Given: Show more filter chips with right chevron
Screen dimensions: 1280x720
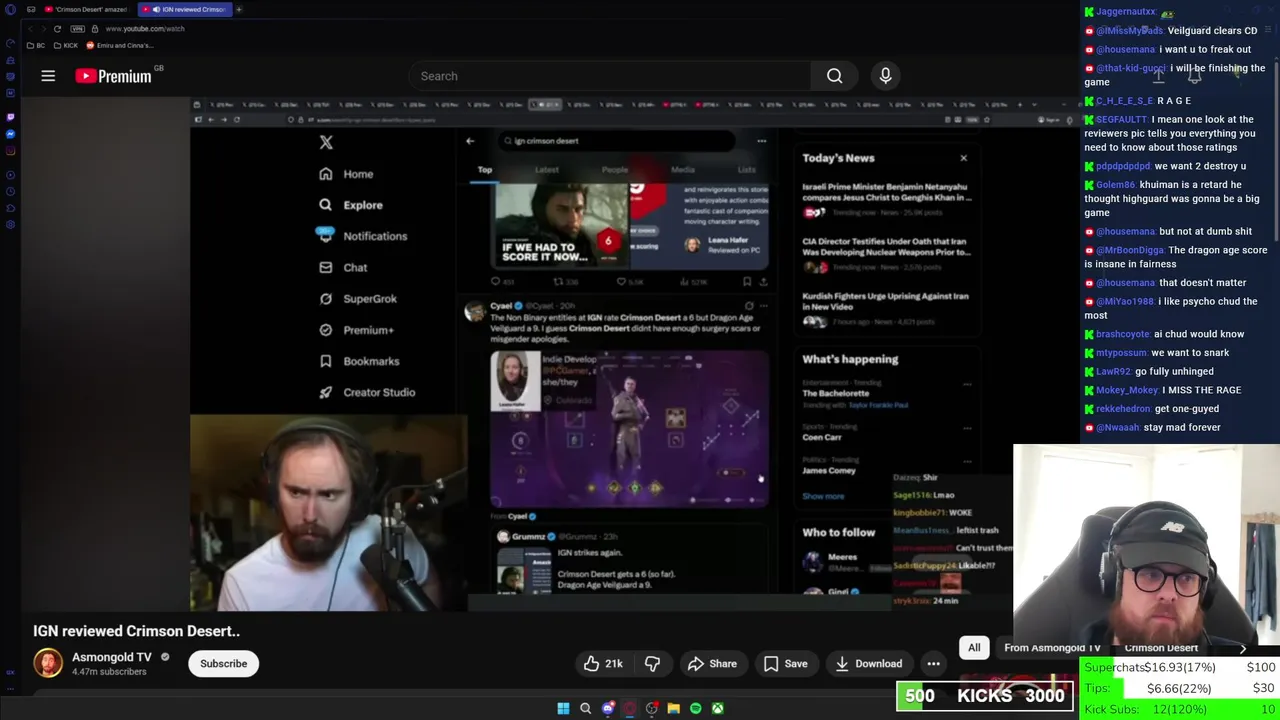Looking at the screenshot, I should 1243,648.
